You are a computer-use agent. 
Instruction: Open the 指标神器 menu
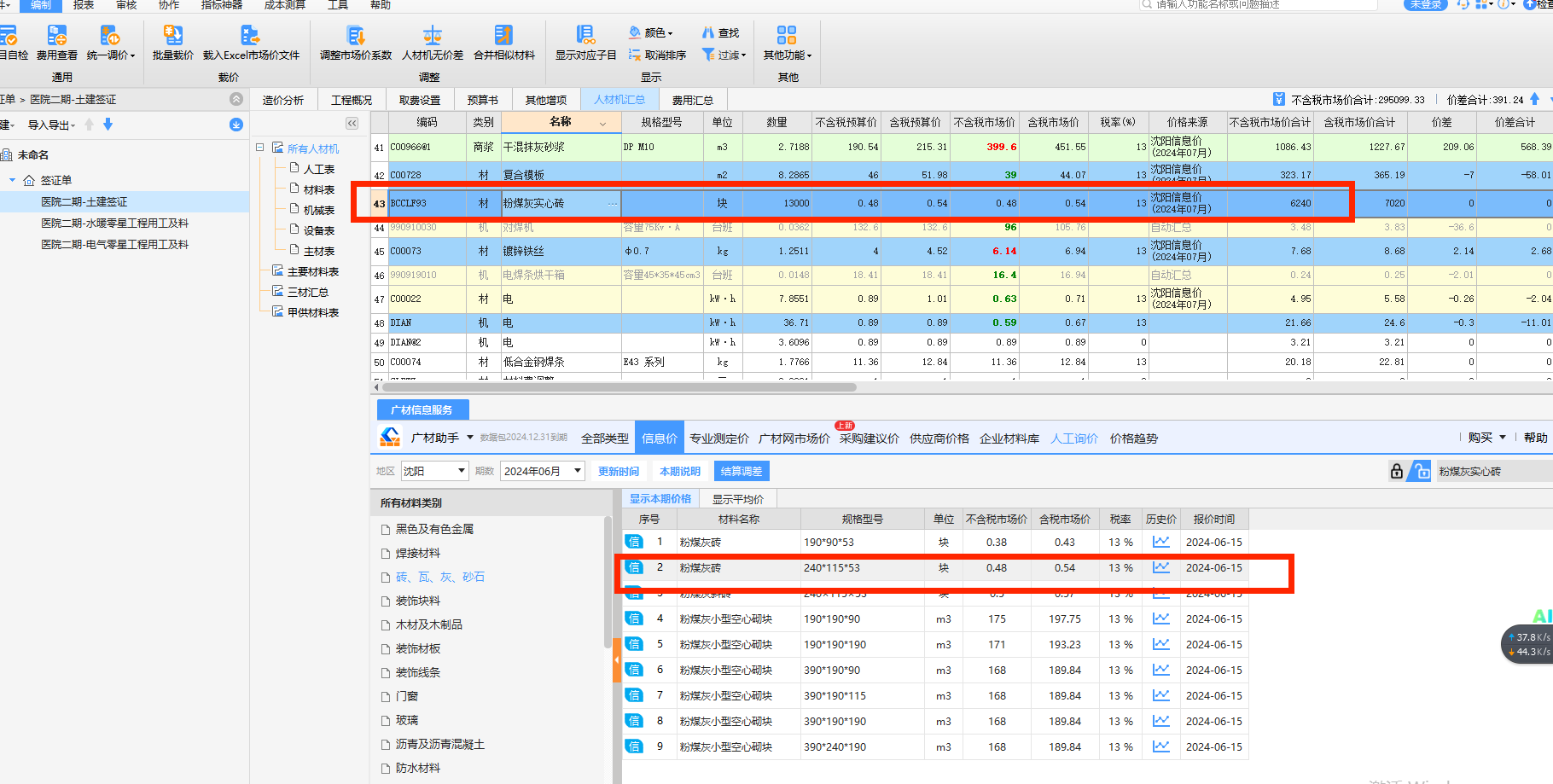click(x=222, y=5)
